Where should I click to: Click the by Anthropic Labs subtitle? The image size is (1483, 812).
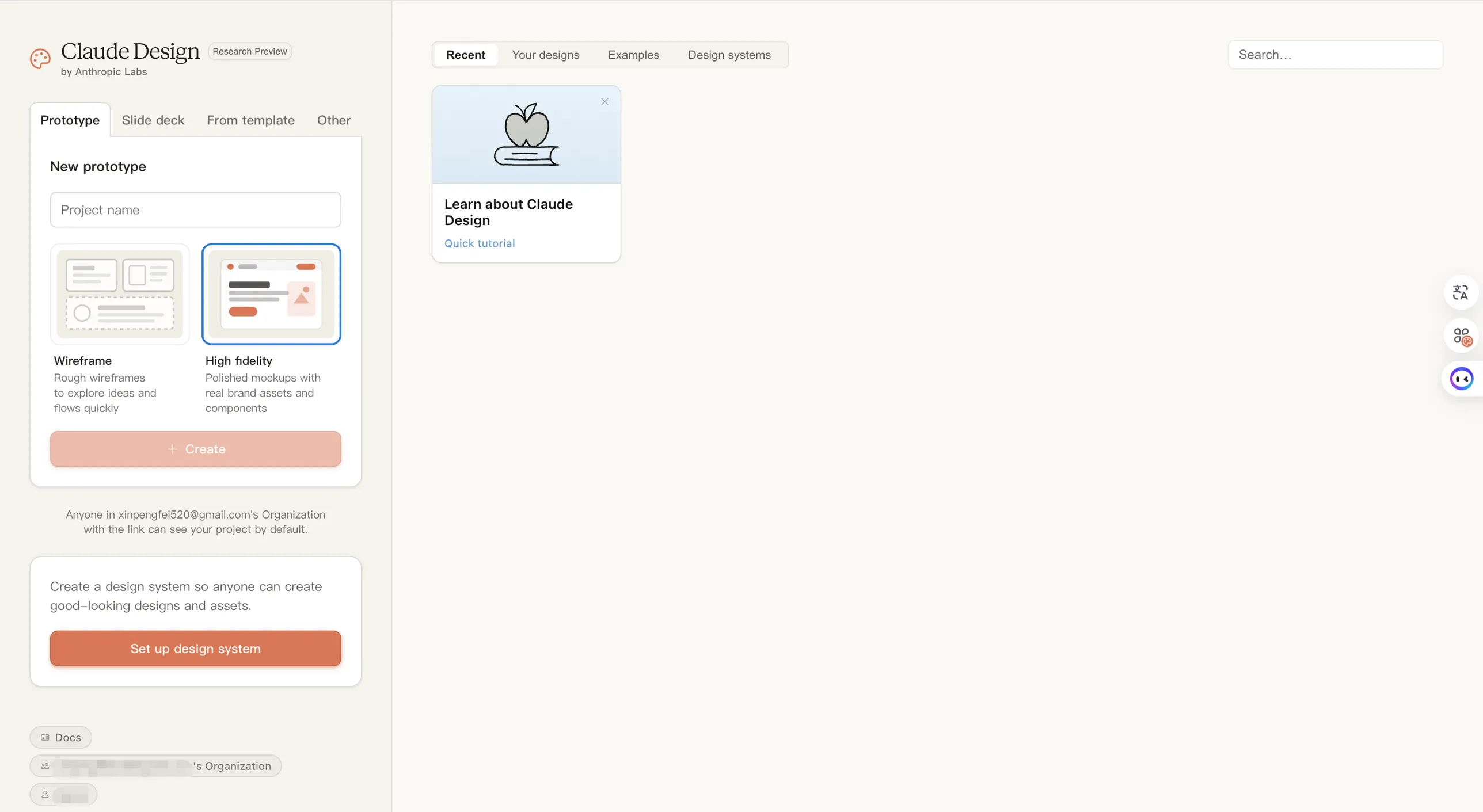tap(104, 71)
